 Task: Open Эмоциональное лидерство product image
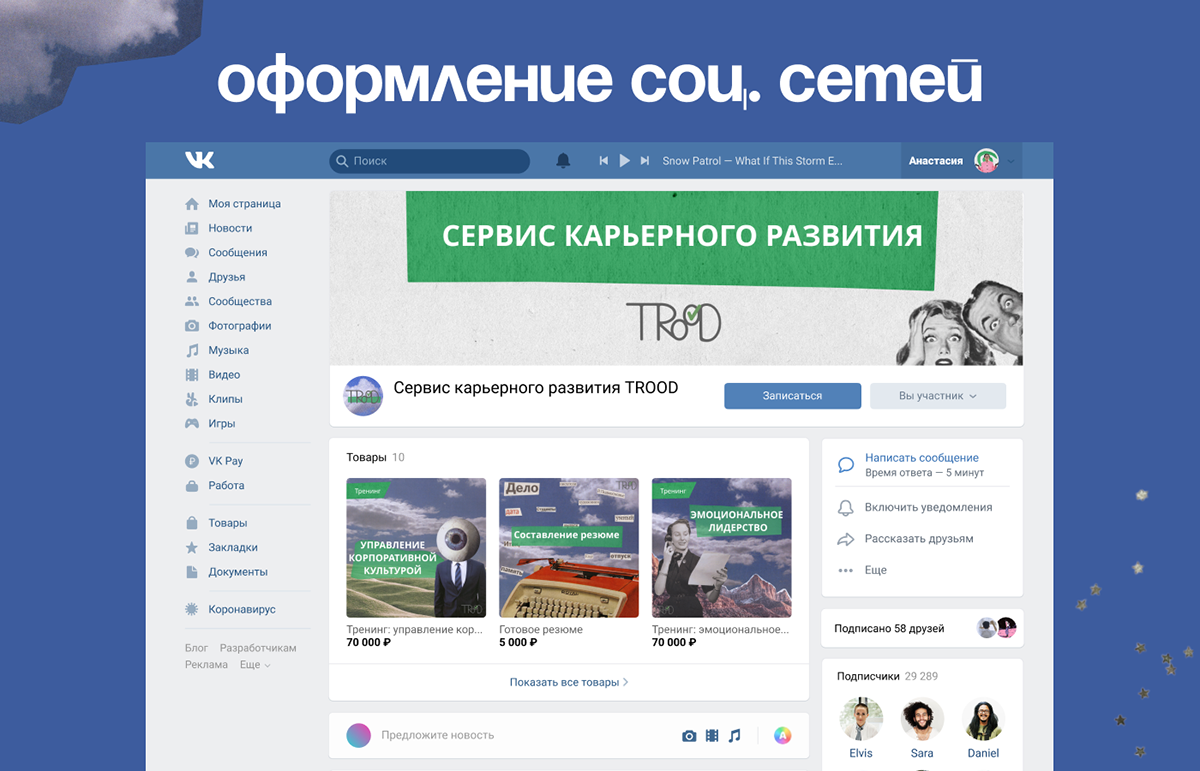[722, 548]
